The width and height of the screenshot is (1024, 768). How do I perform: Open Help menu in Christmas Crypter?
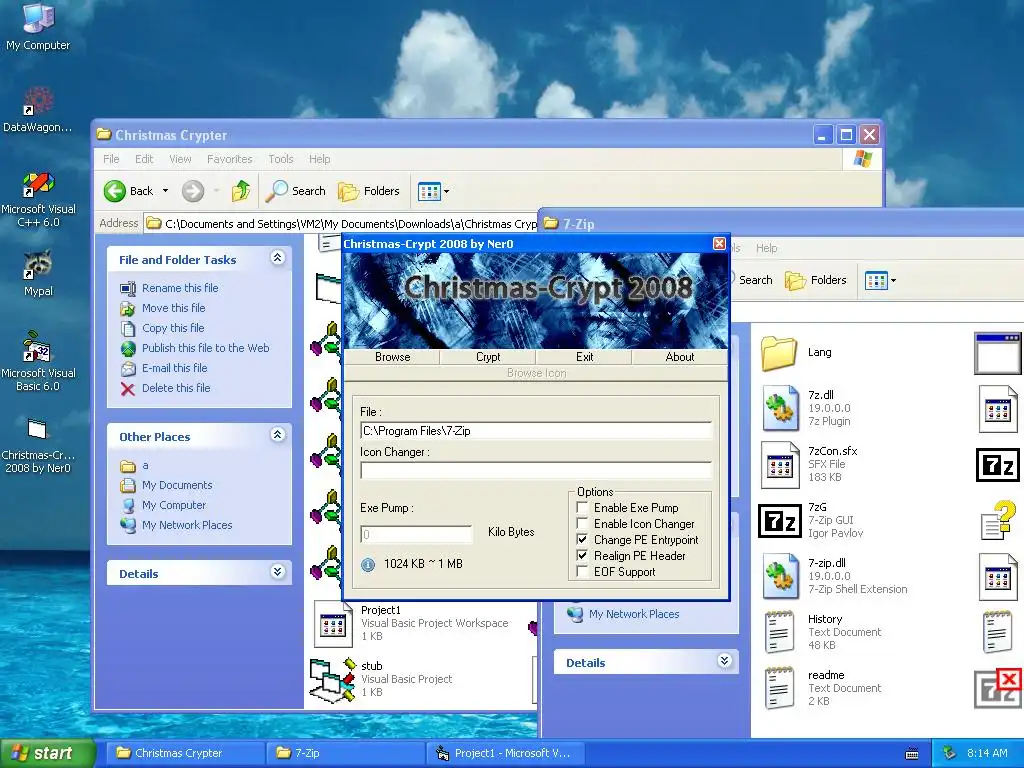click(x=319, y=159)
